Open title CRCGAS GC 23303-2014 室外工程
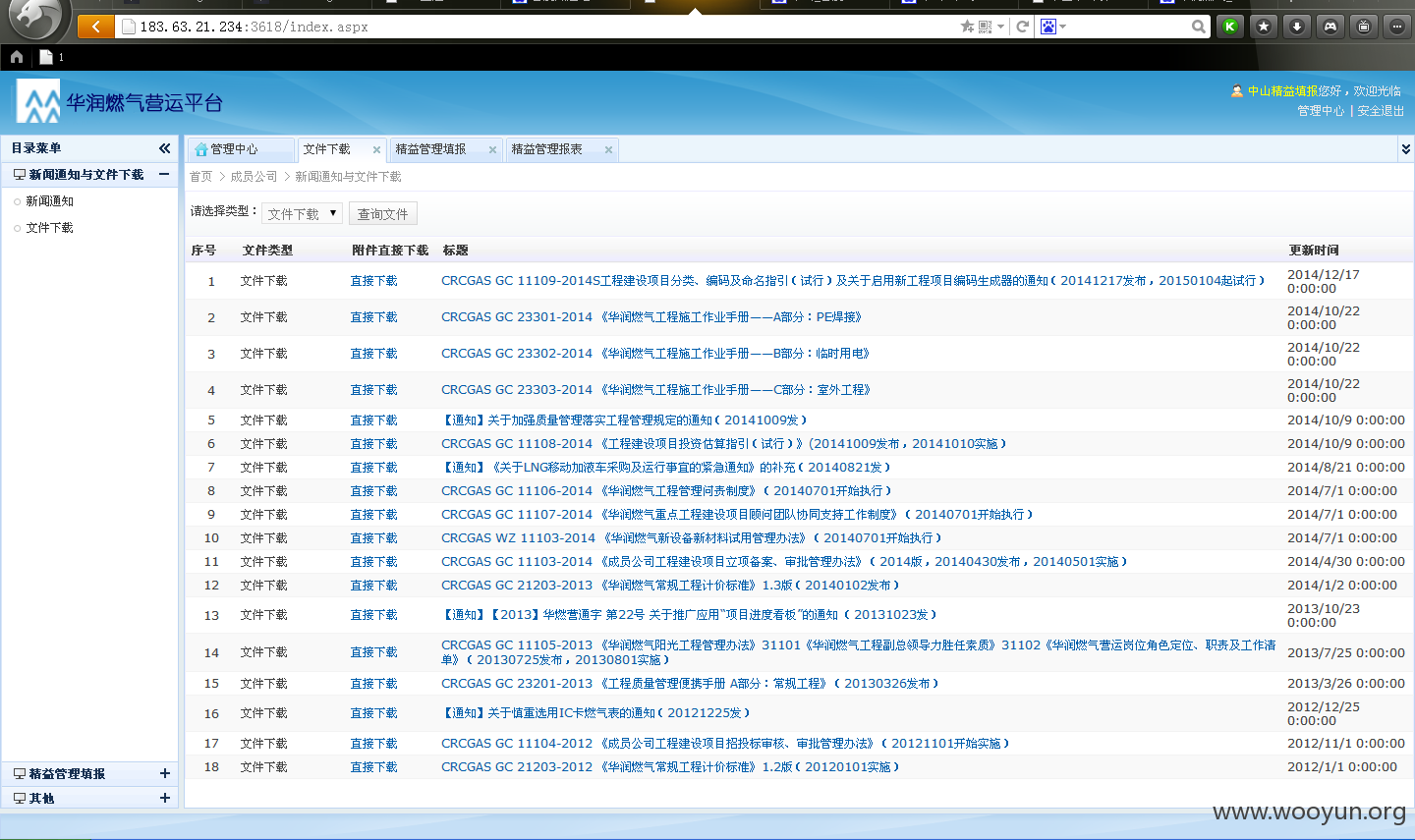Viewport: 1415px width, 840px height. 656,390
